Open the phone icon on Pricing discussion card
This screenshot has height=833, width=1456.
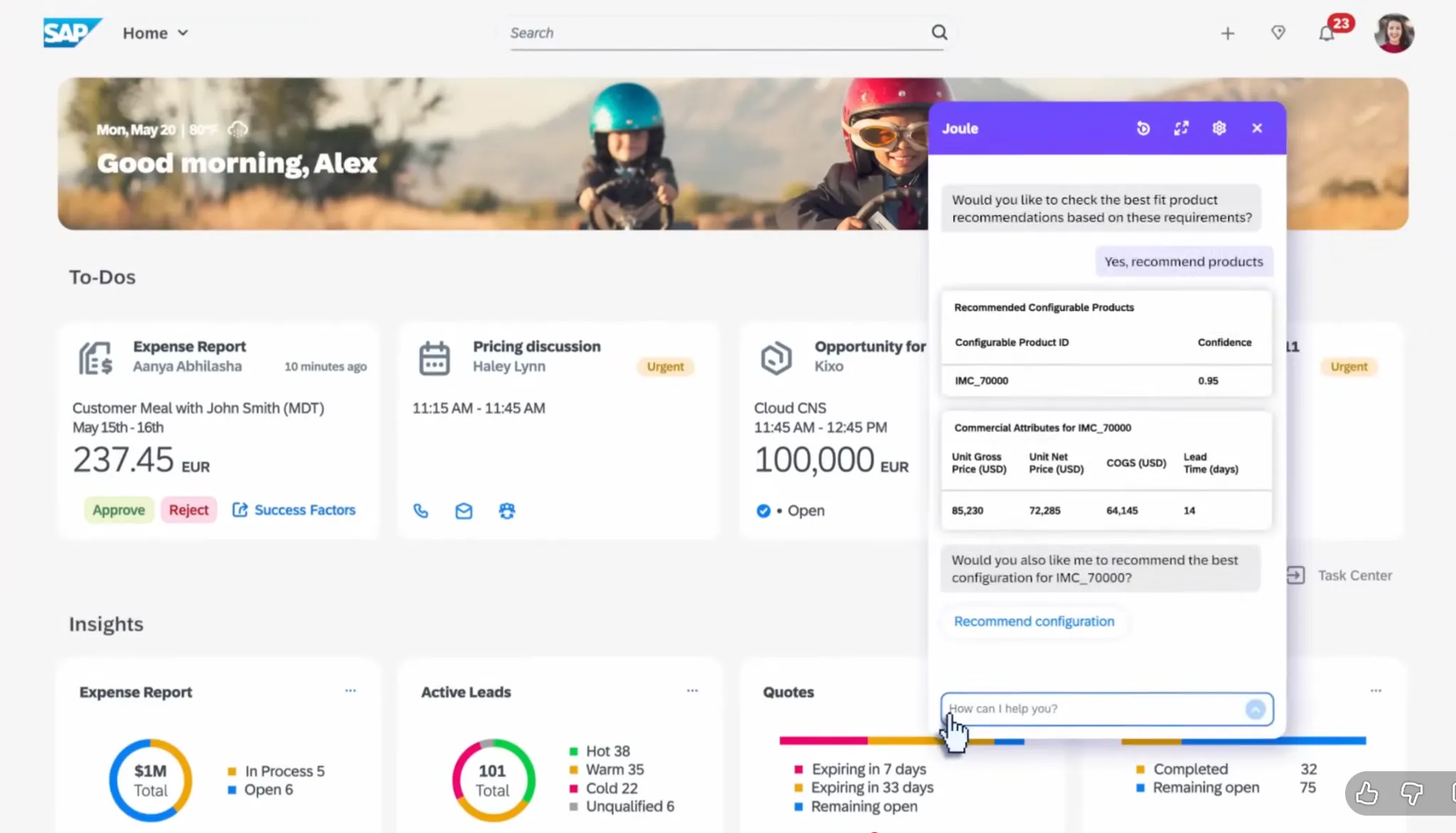pyautogui.click(x=420, y=511)
